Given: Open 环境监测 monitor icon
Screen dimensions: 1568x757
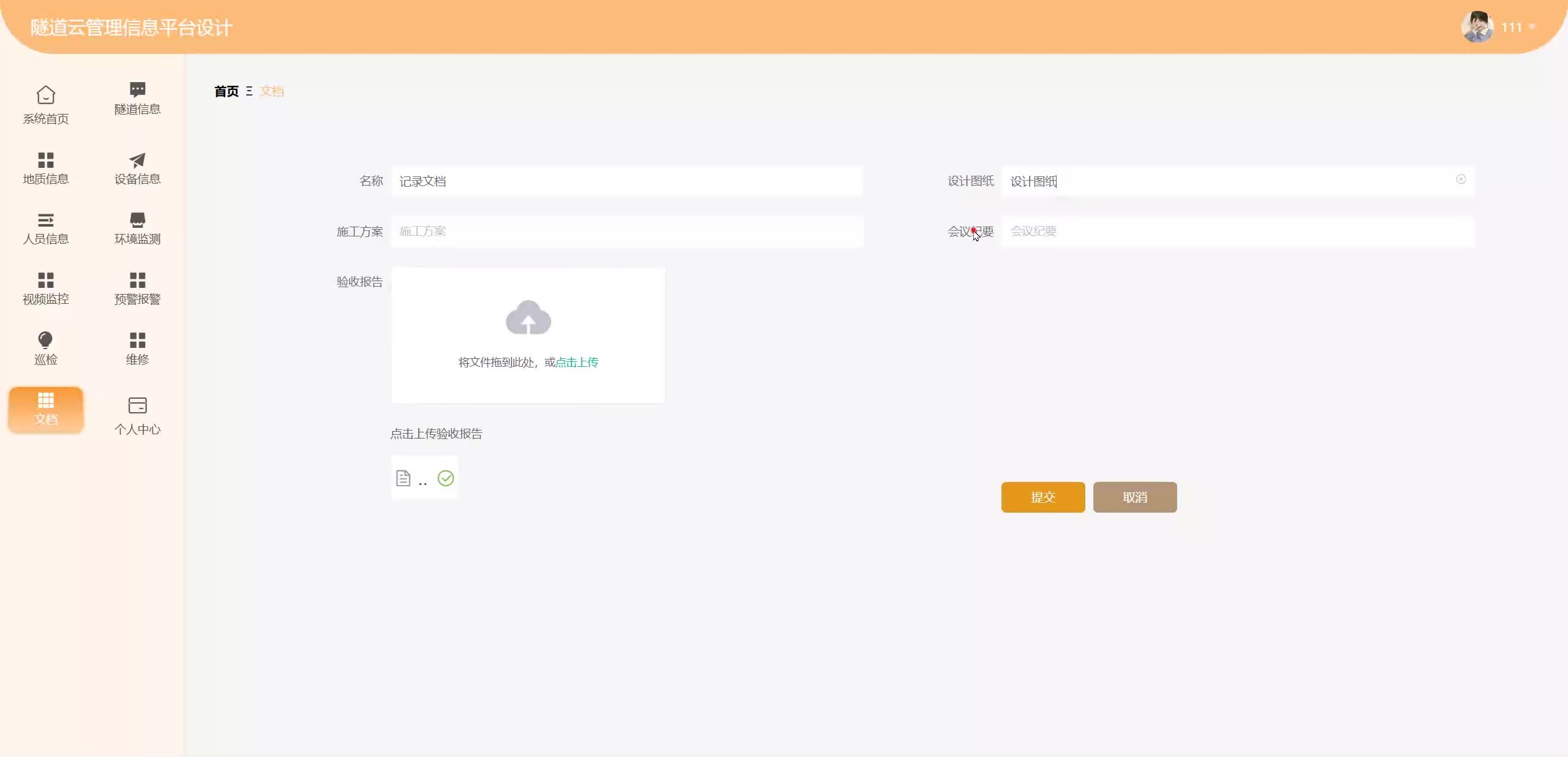Looking at the screenshot, I should pyautogui.click(x=137, y=220).
